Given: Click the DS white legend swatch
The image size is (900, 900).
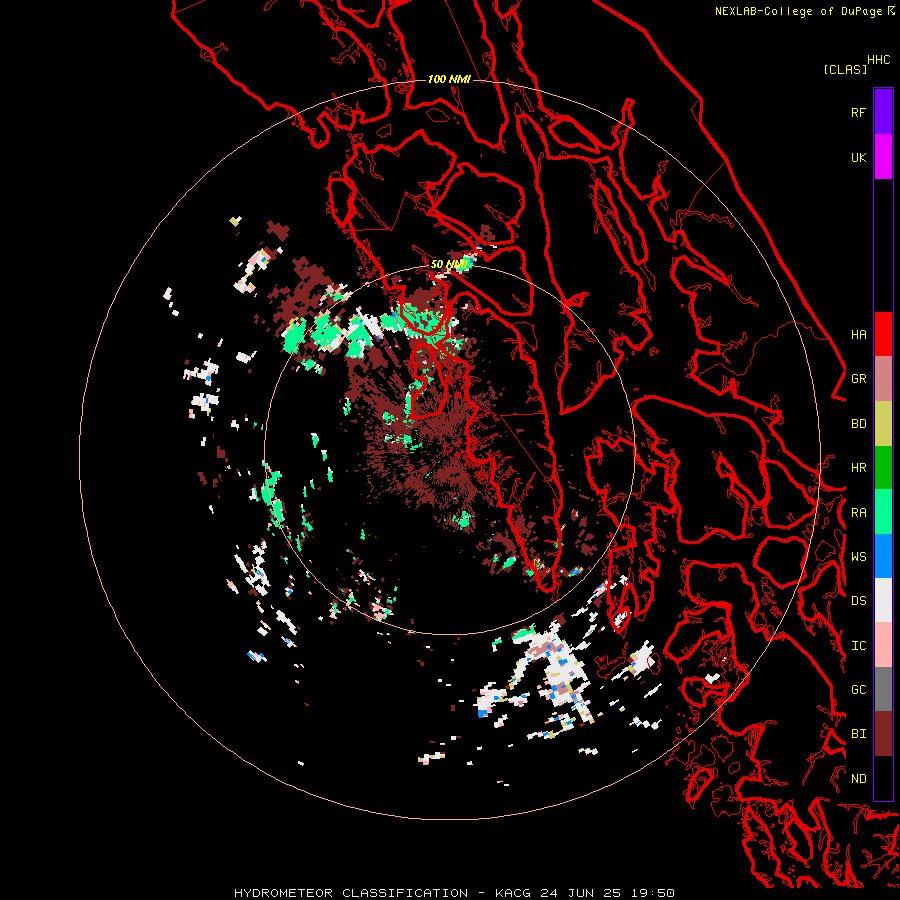Looking at the screenshot, I should [x=883, y=600].
